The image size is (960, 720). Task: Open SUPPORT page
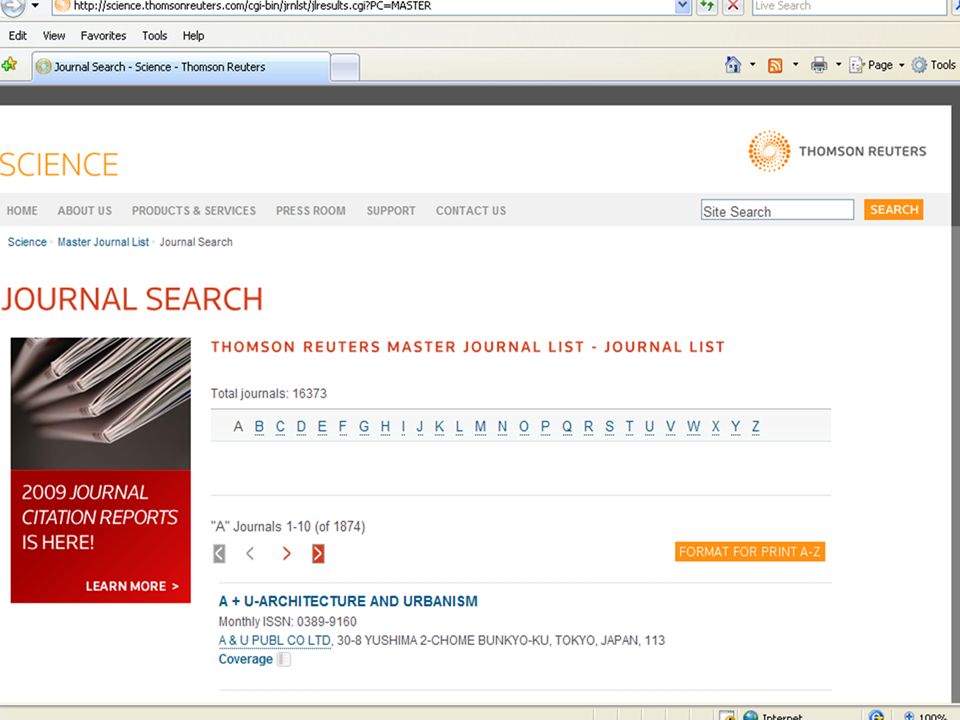click(x=391, y=211)
